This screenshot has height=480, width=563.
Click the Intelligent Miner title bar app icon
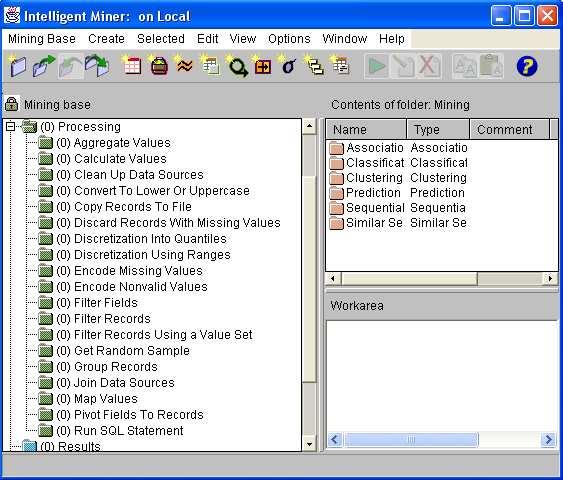(x=12, y=16)
